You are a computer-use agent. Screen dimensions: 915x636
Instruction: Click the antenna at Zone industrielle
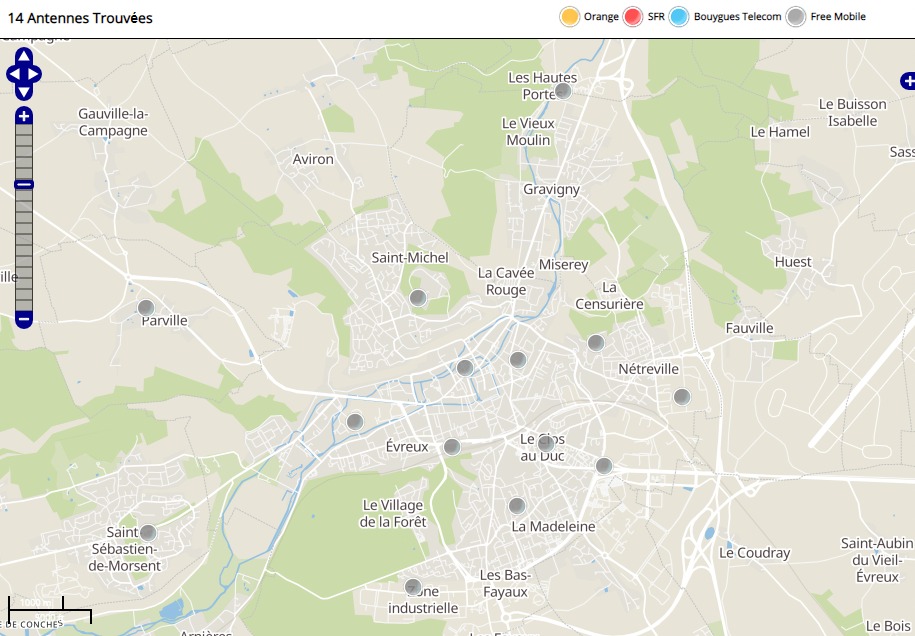click(413, 587)
